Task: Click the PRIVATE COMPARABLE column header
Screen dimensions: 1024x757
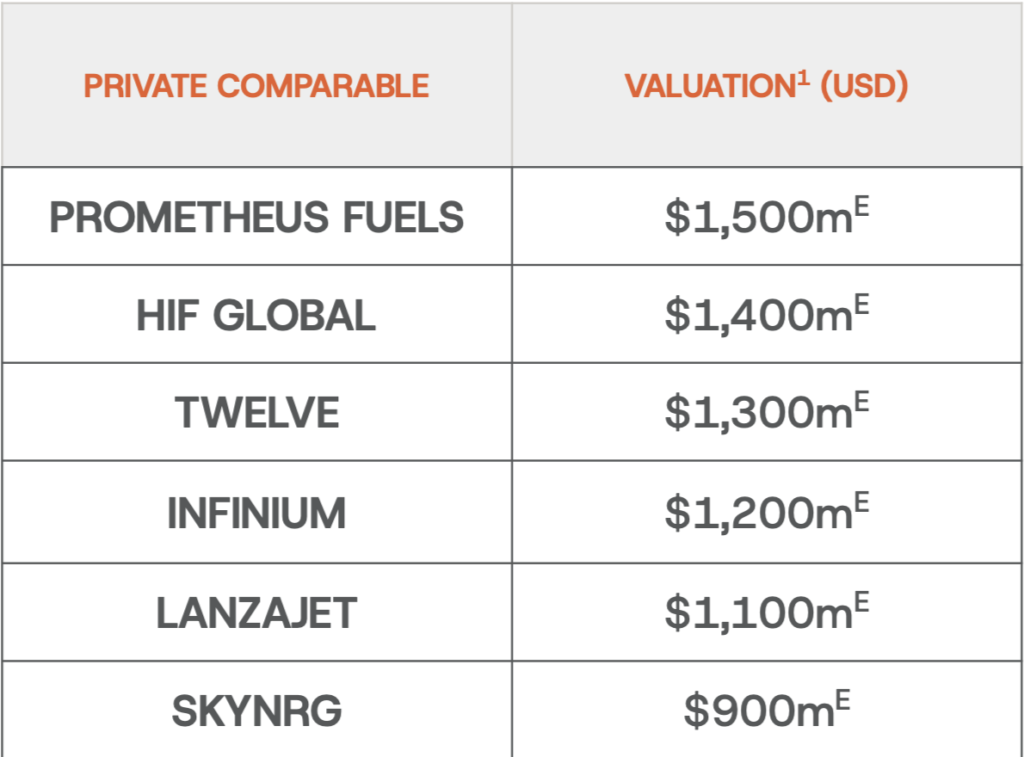Action: point(256,86)
